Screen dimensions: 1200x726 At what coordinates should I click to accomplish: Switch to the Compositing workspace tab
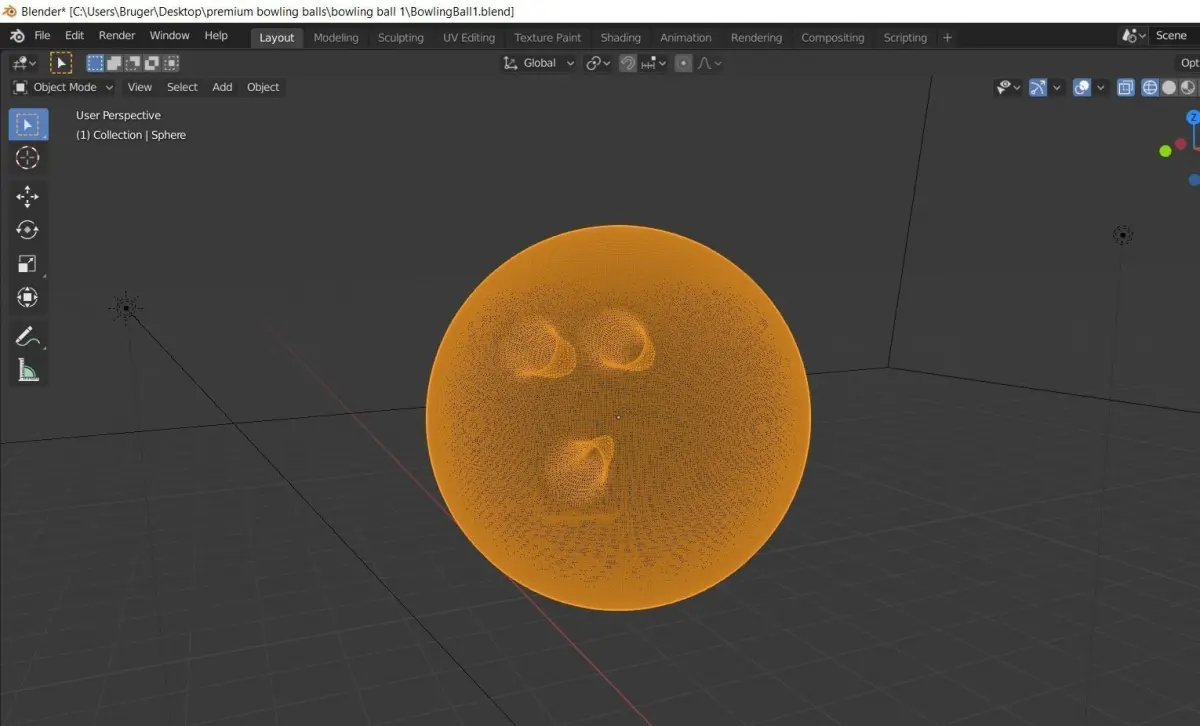coord(832,37)
